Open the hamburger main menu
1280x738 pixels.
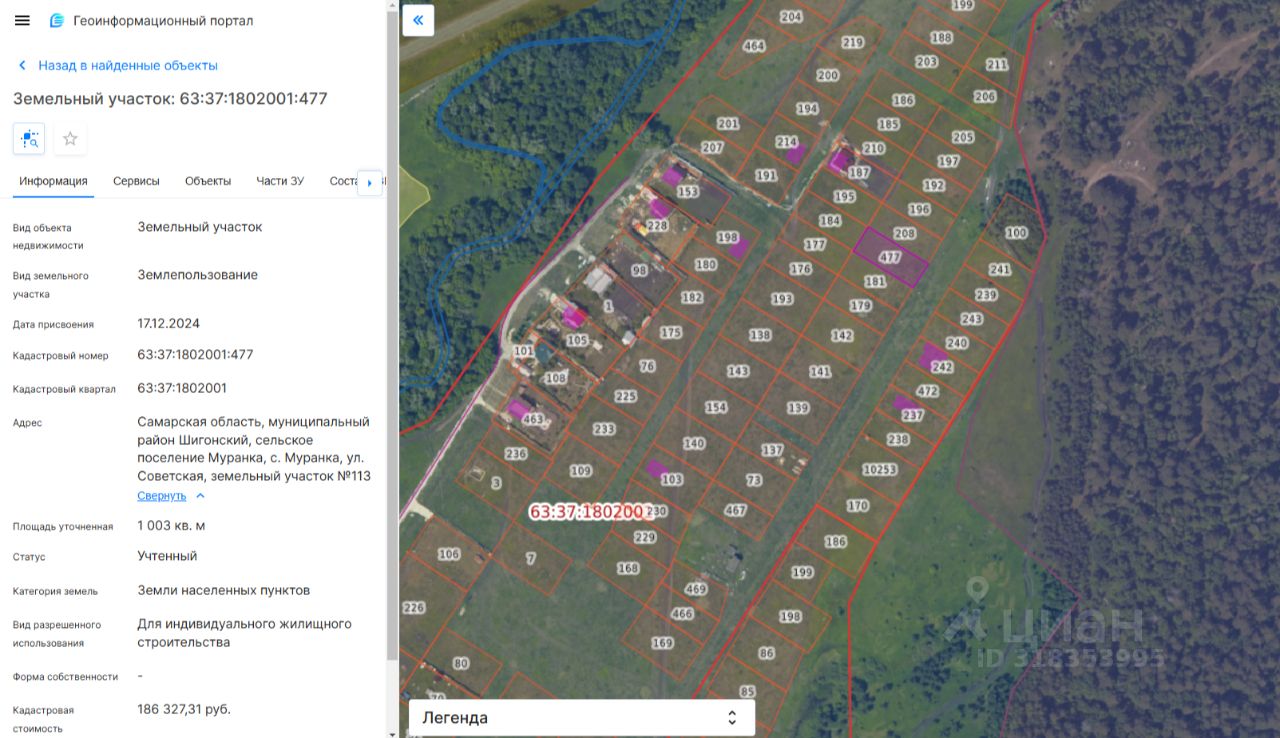(22, 20)
